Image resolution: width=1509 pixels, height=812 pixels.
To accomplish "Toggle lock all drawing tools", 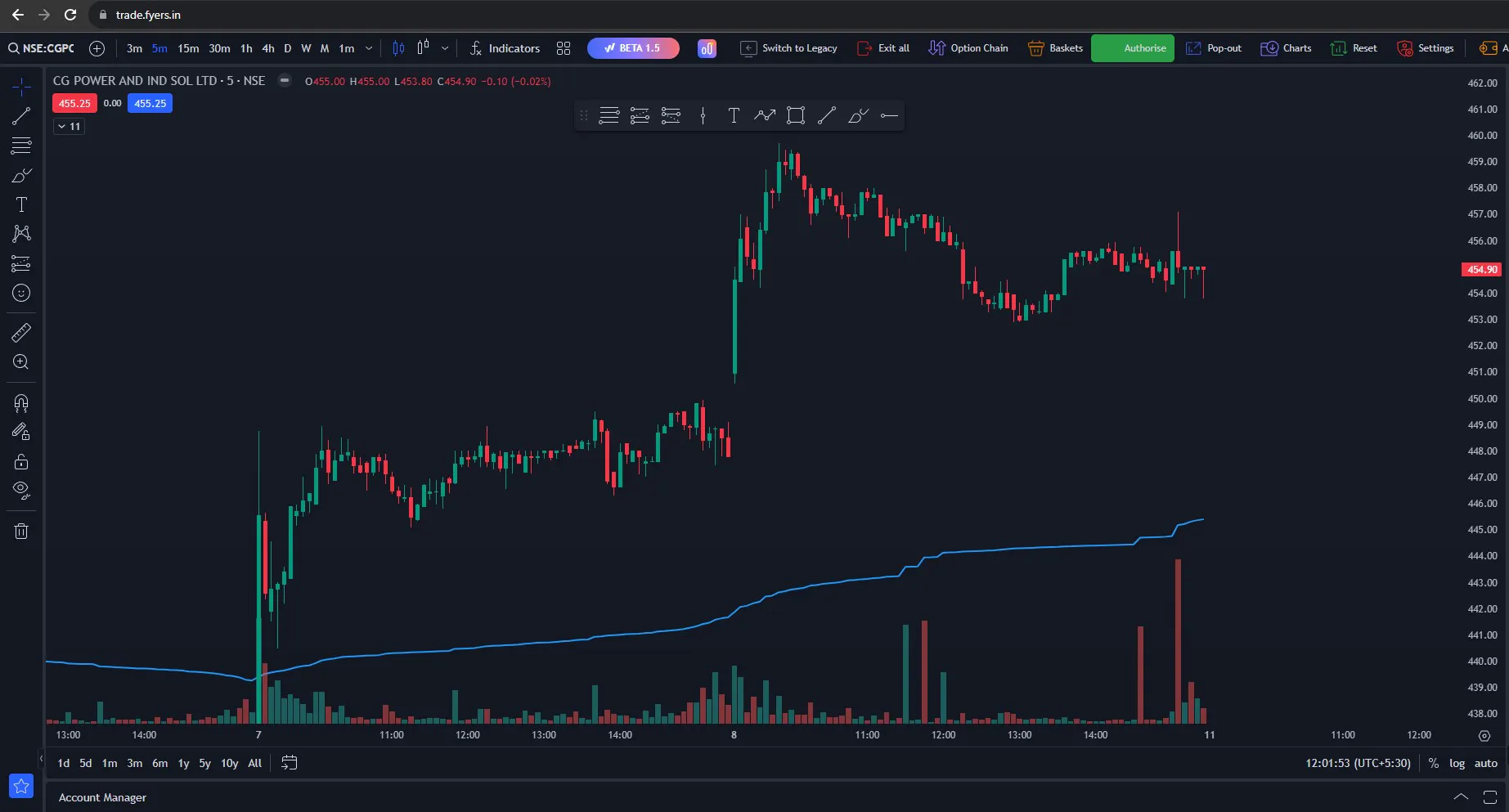I will coord(21,461).
